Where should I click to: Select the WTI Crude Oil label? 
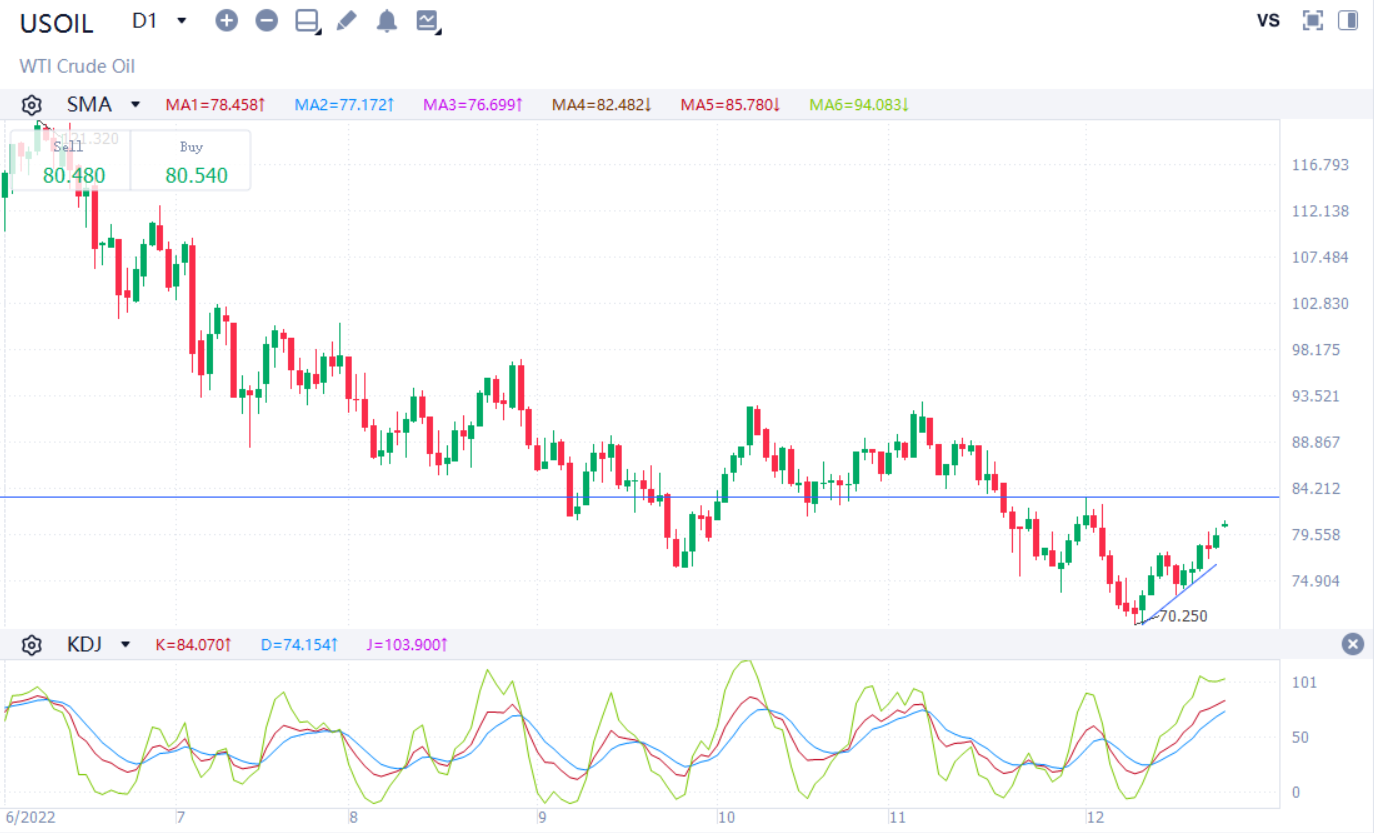click(77, 66)
